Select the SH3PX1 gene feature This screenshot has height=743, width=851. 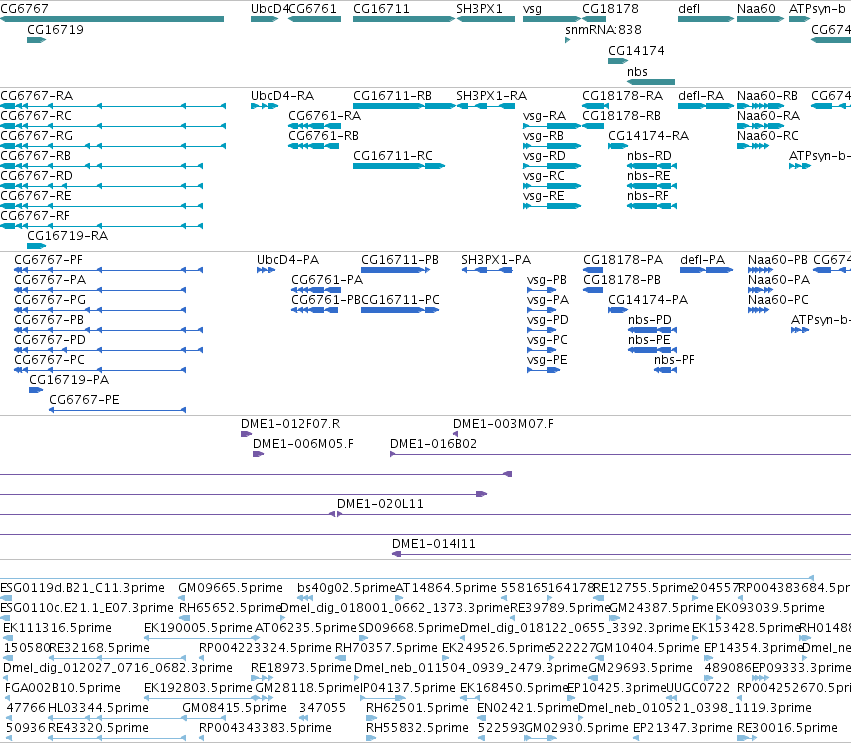pos(486,19)
